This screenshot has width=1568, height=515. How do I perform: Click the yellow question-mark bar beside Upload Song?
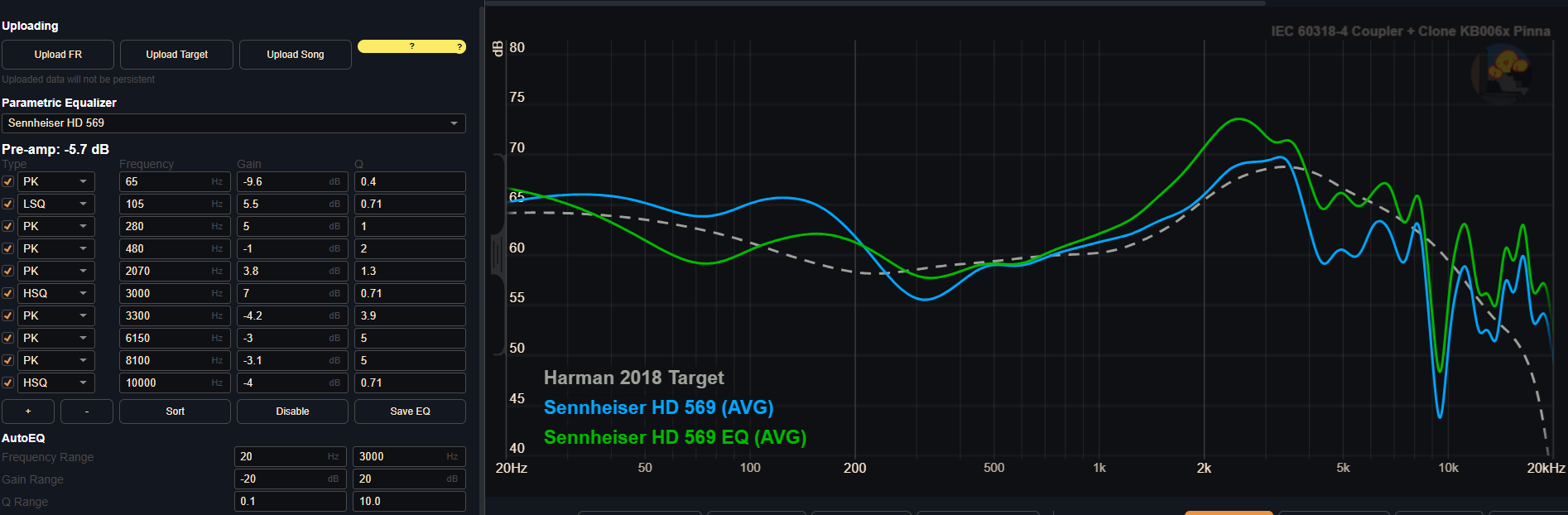pyautogui.click(x=411, y=46)
